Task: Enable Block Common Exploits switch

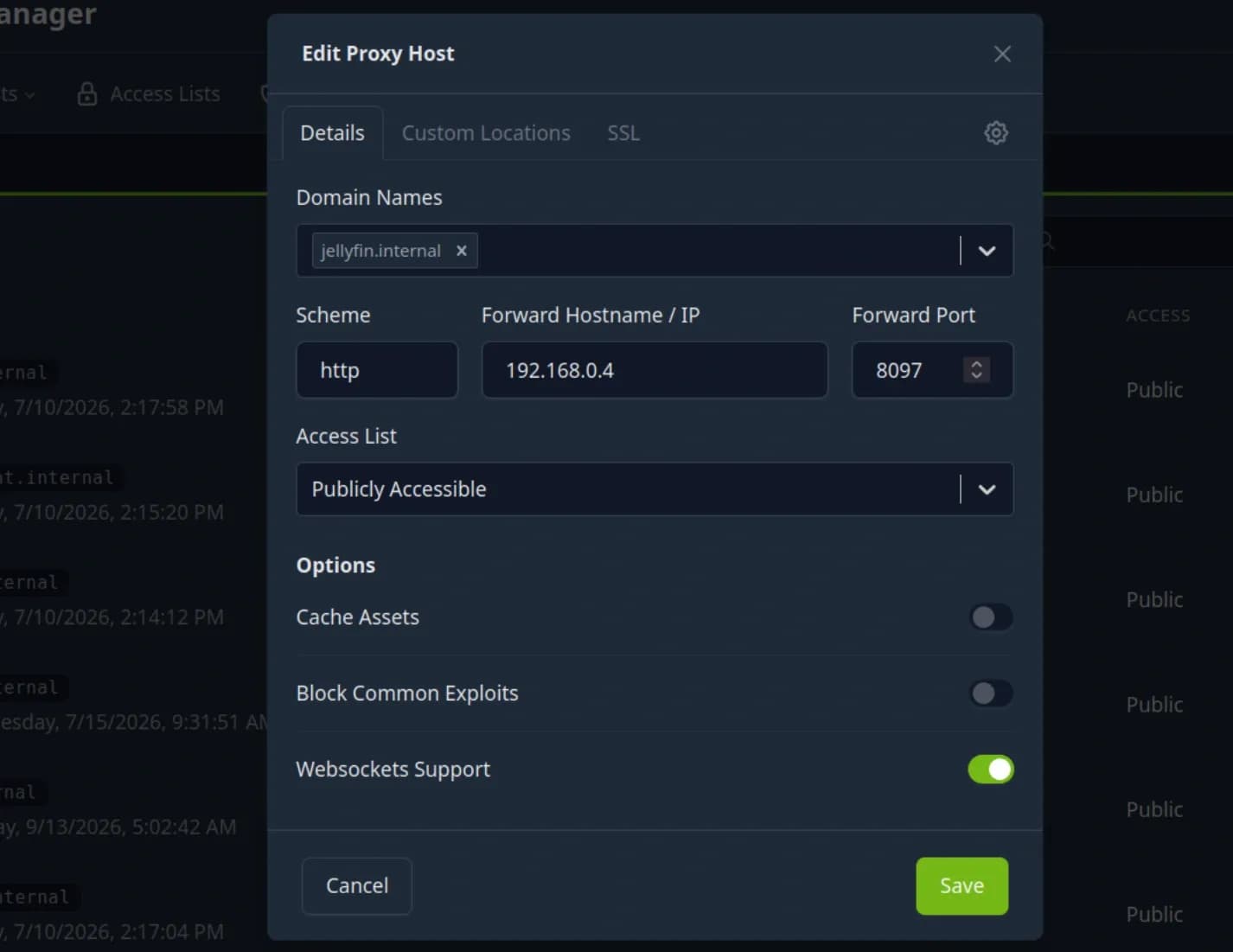Action: click(x=990, y=693)
